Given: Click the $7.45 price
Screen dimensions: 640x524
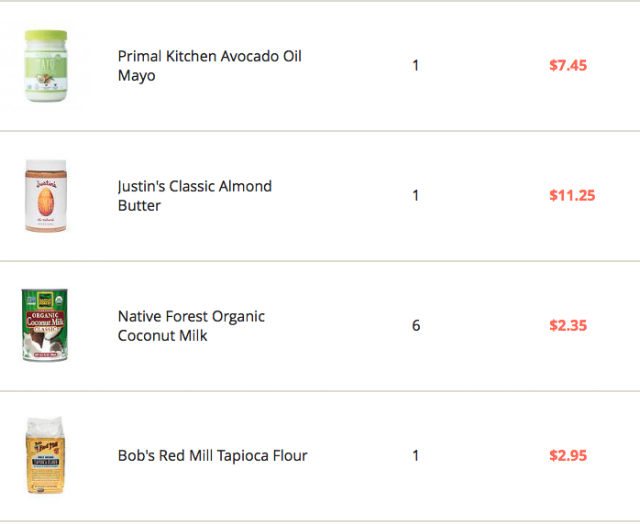Looking at the screenshot, I should [x=568, y=66].
